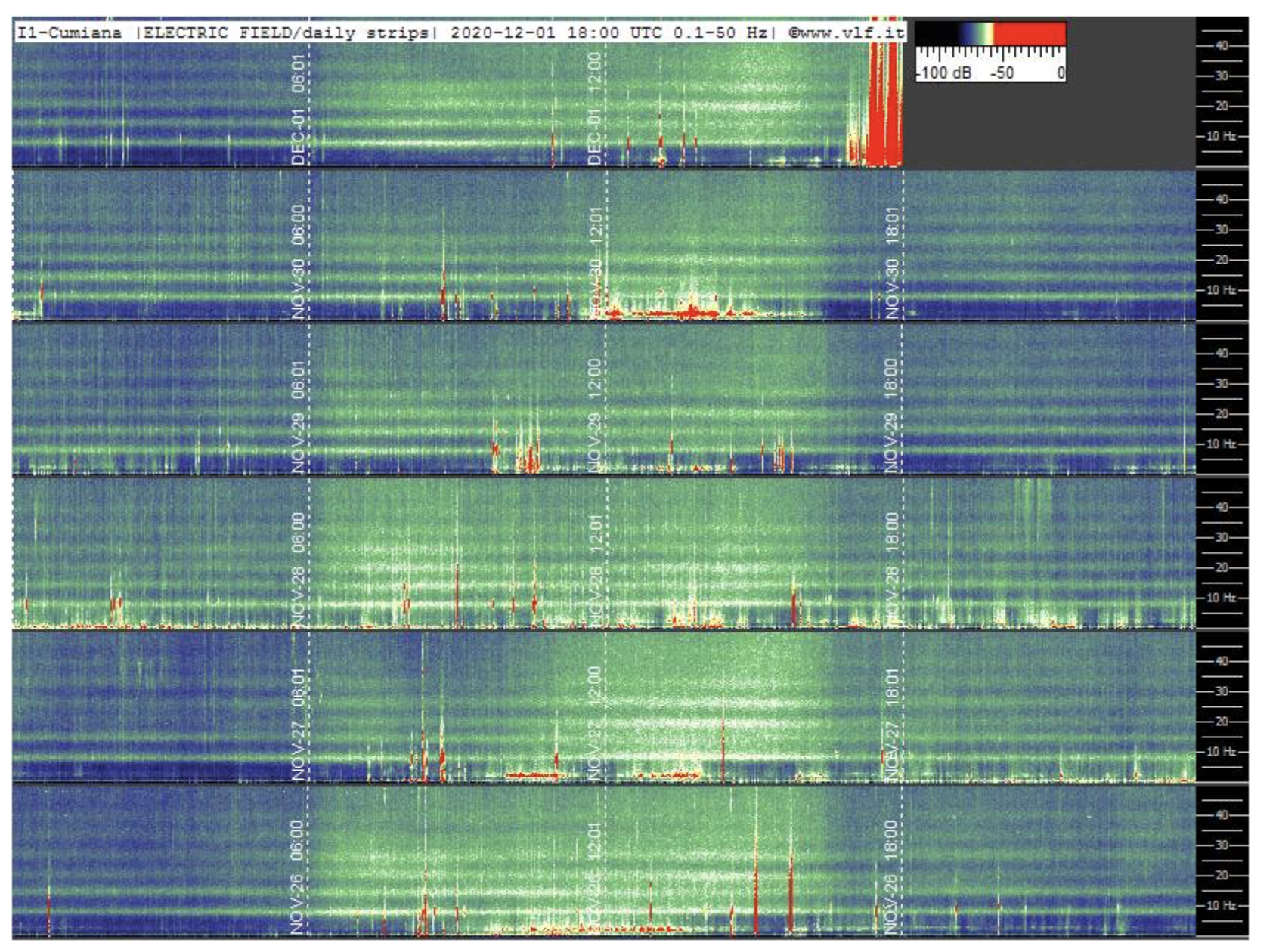Click the 40 frequency label on DEC-01 strip axis

click(1222, 45)
